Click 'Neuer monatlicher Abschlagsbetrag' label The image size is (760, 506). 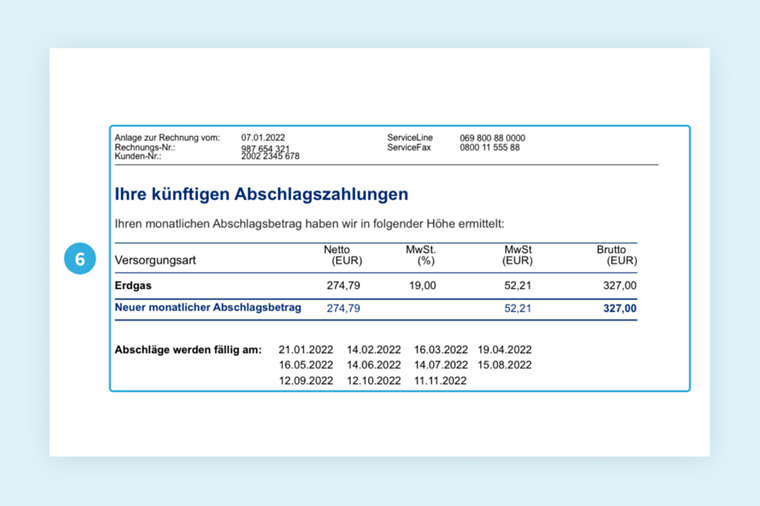click(208, 308)
